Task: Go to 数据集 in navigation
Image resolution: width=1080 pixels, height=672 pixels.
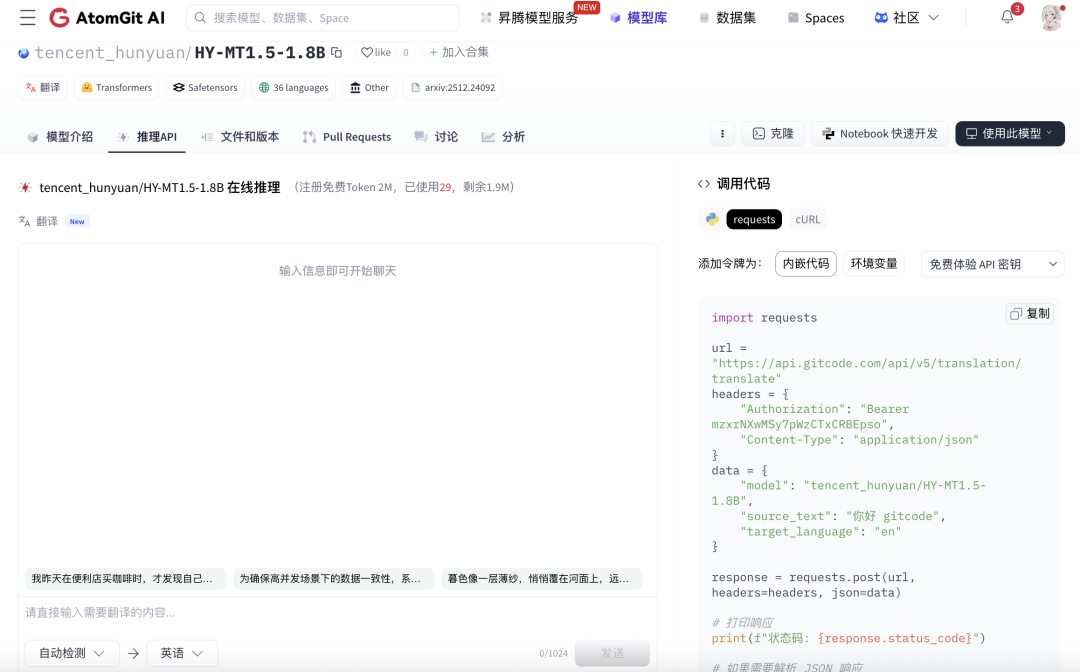Action: point(727,18)
